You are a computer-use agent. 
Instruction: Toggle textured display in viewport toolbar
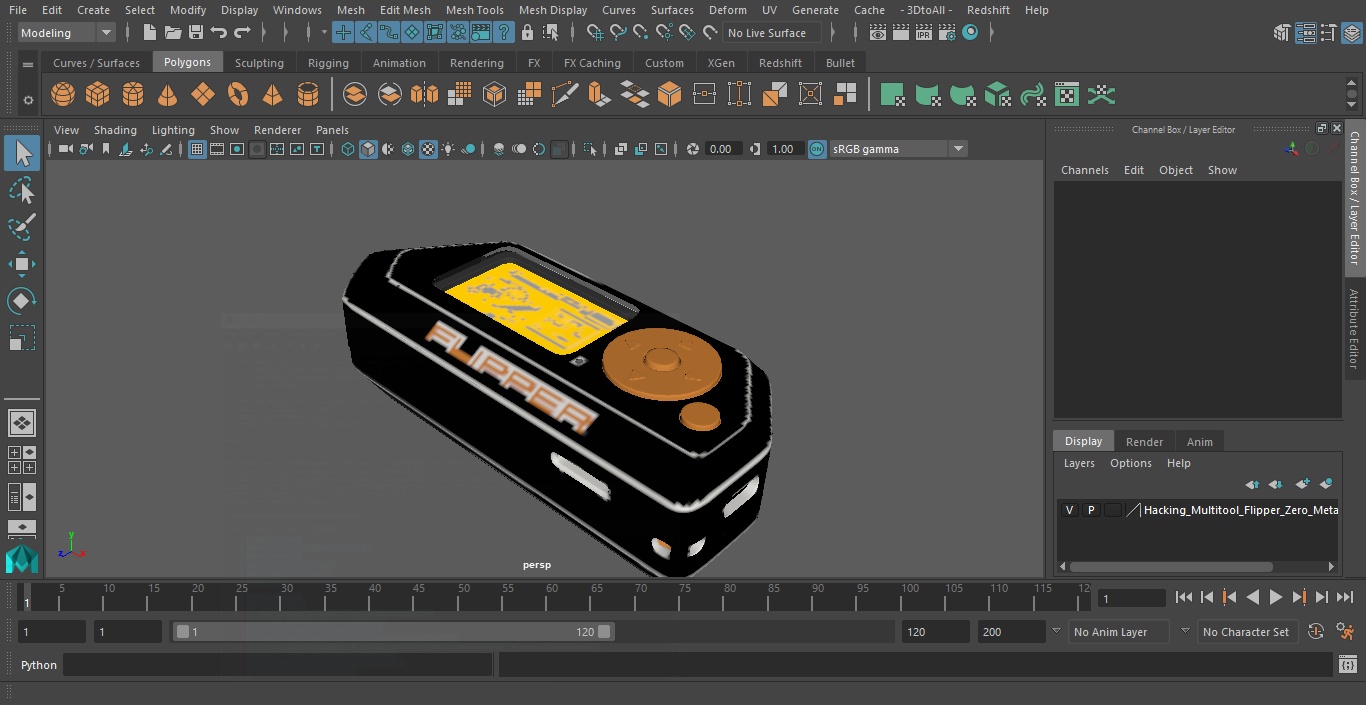pos(428,149)
